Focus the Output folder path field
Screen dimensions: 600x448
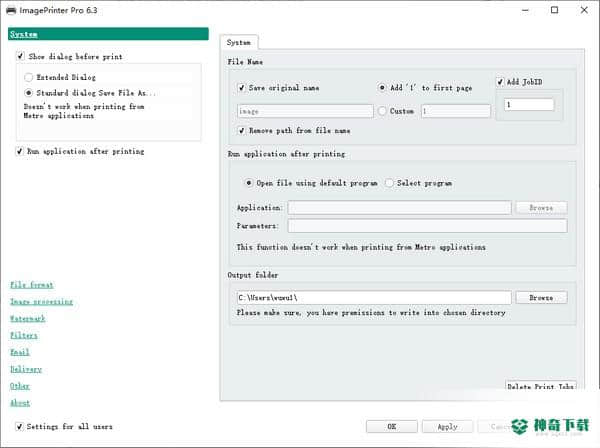pyautogui.click(x=374, y=298)
